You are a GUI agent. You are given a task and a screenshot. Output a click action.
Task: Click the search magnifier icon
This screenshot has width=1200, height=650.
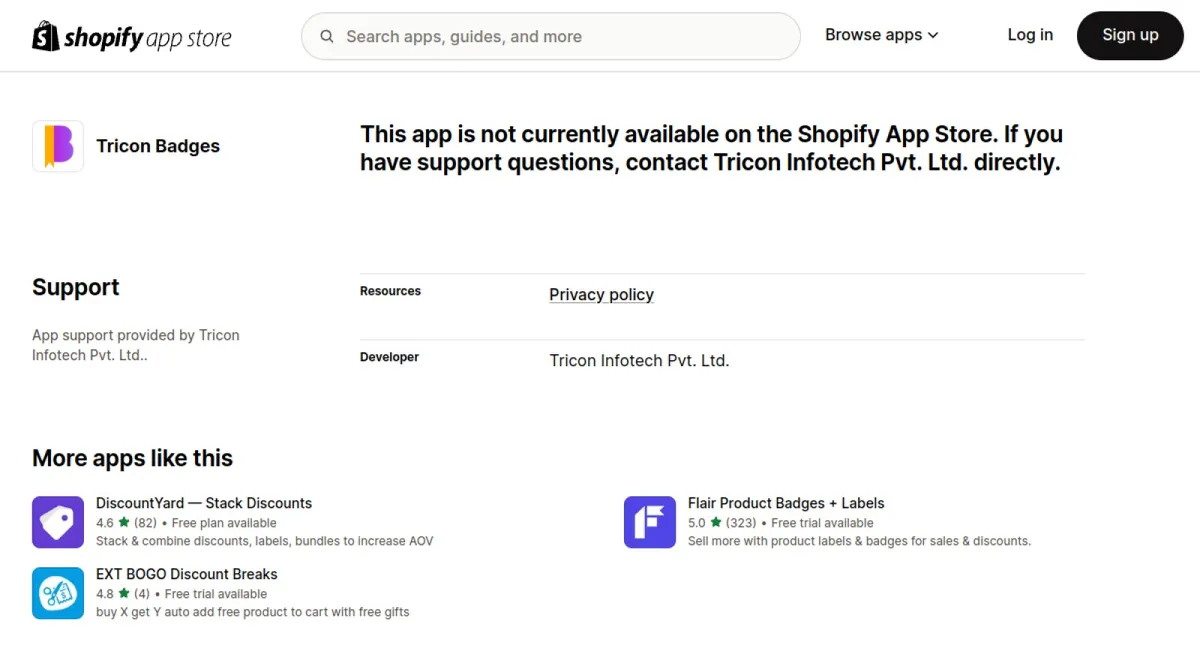(327, 37)
